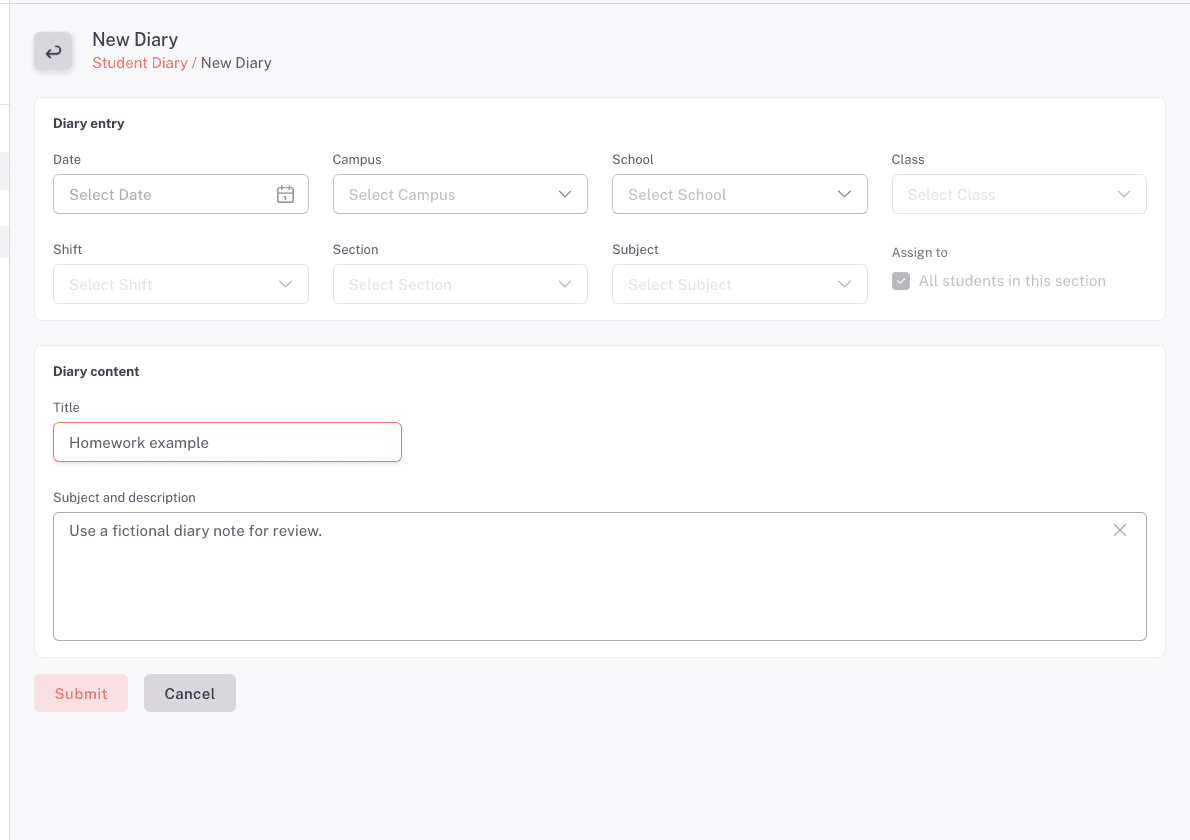Open the calendar icon in Date field
1190x840 pixels.
coord(285,194)
